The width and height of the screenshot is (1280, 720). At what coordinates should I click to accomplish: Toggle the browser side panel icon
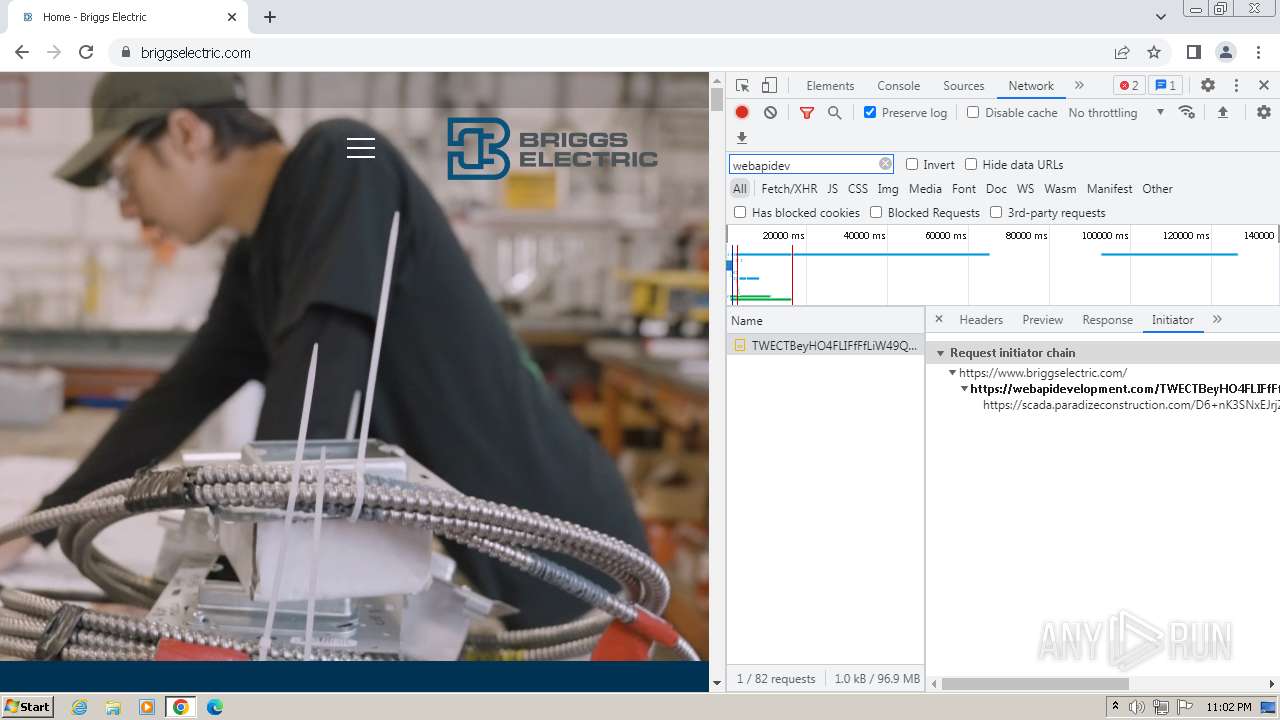1194,52
